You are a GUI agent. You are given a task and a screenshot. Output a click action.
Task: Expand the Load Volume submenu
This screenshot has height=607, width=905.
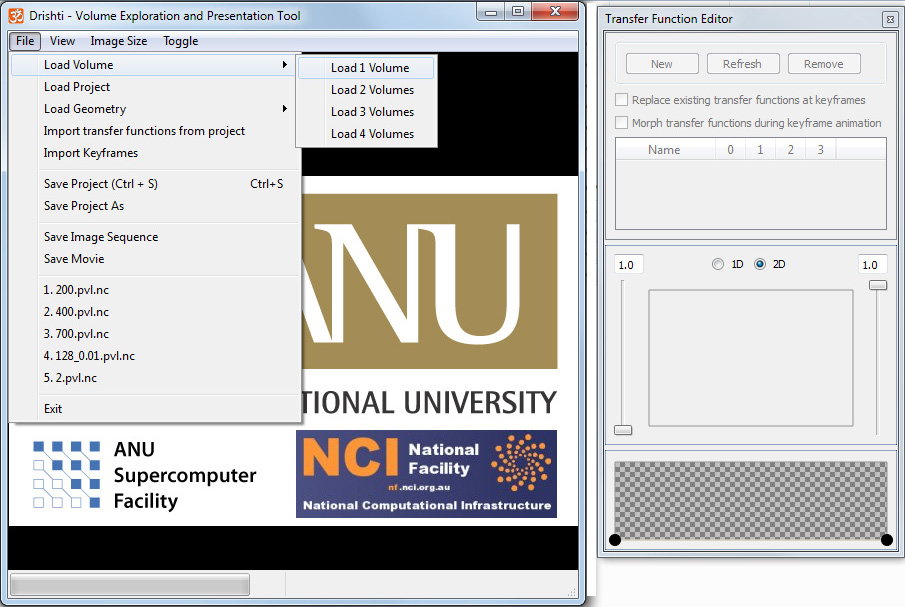[x=154, y=65]
